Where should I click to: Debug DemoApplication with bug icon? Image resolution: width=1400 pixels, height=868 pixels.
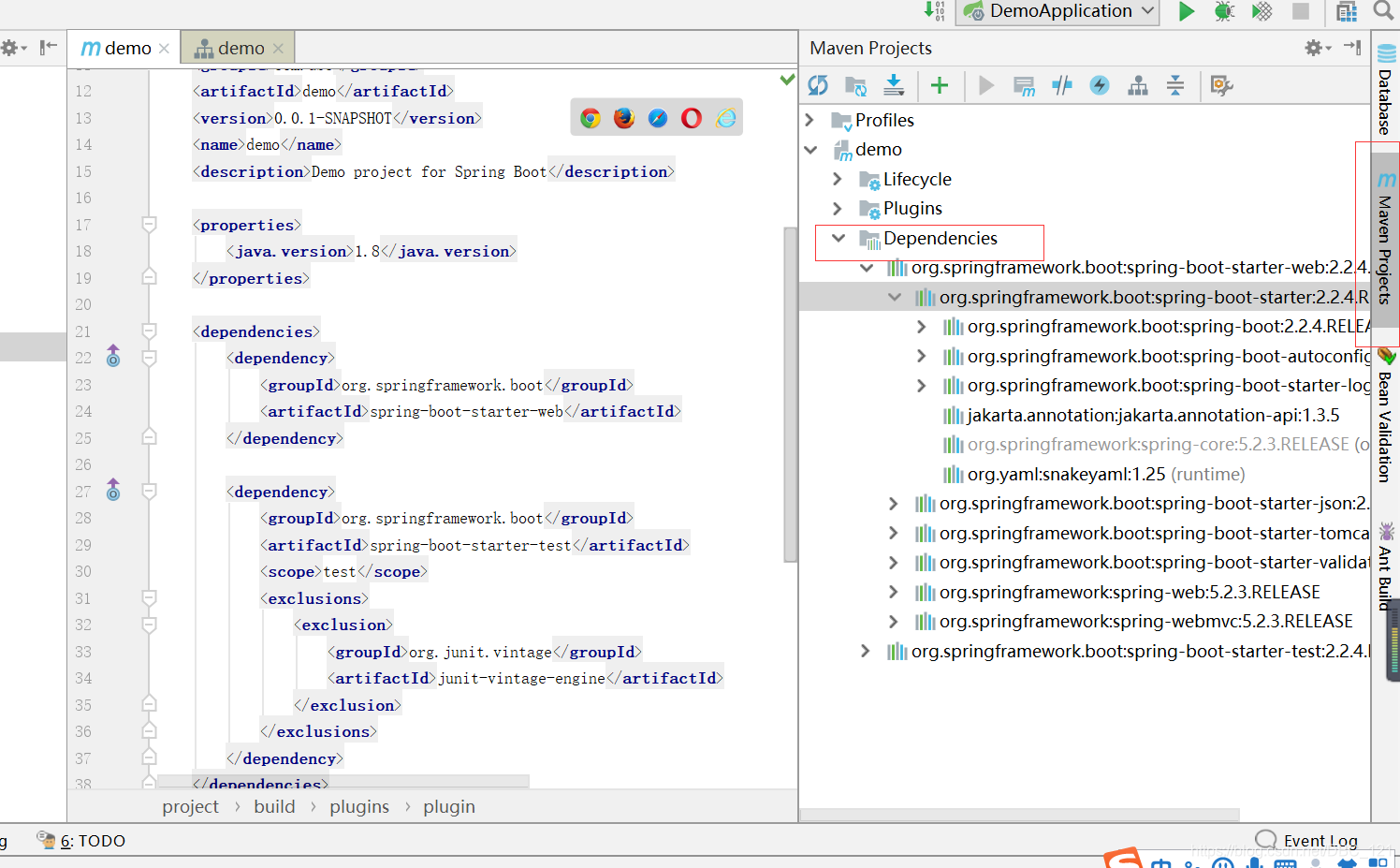pyautogui.click(x=1224, y=11)
